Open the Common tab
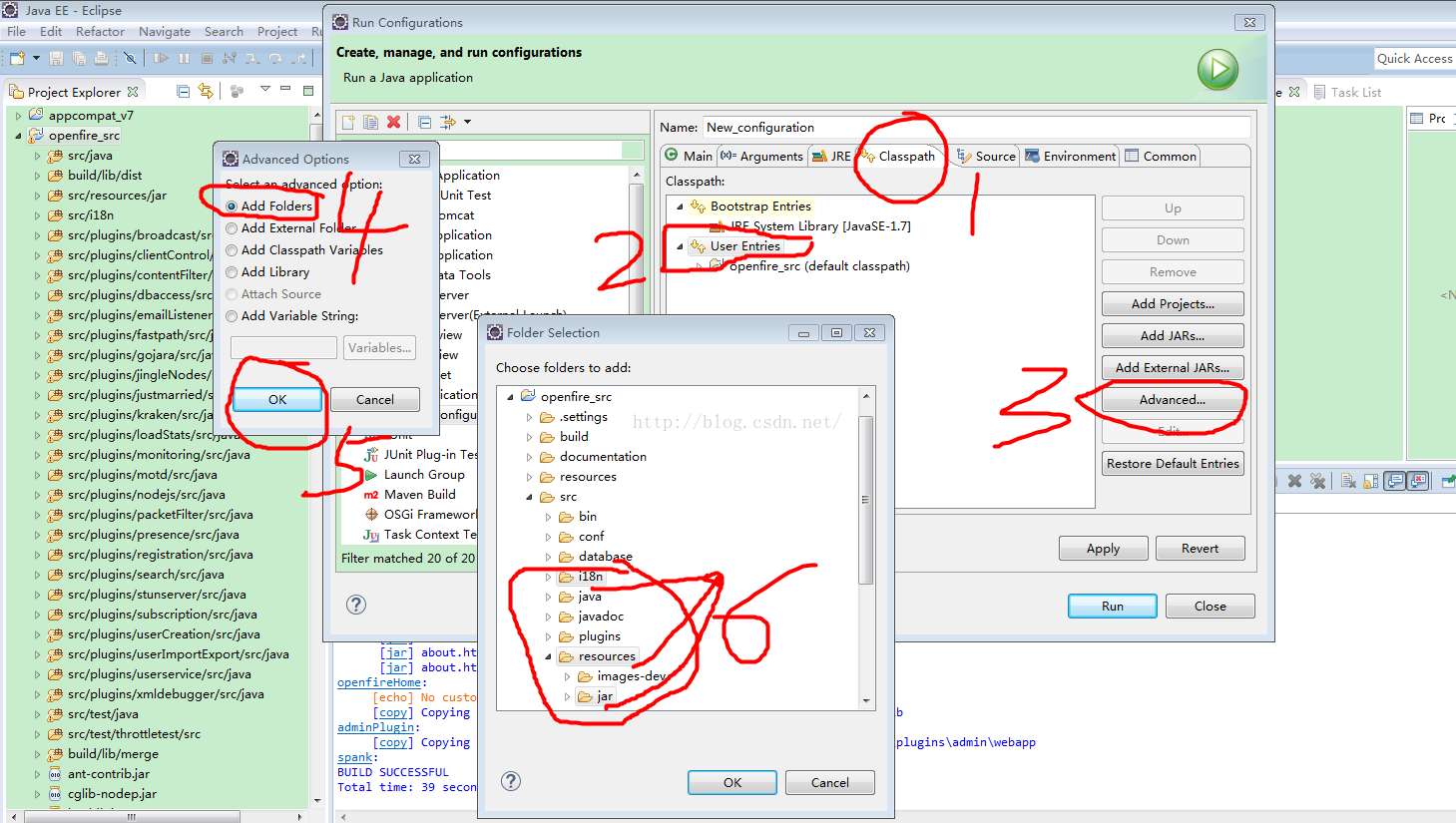 click(1161, 156)
